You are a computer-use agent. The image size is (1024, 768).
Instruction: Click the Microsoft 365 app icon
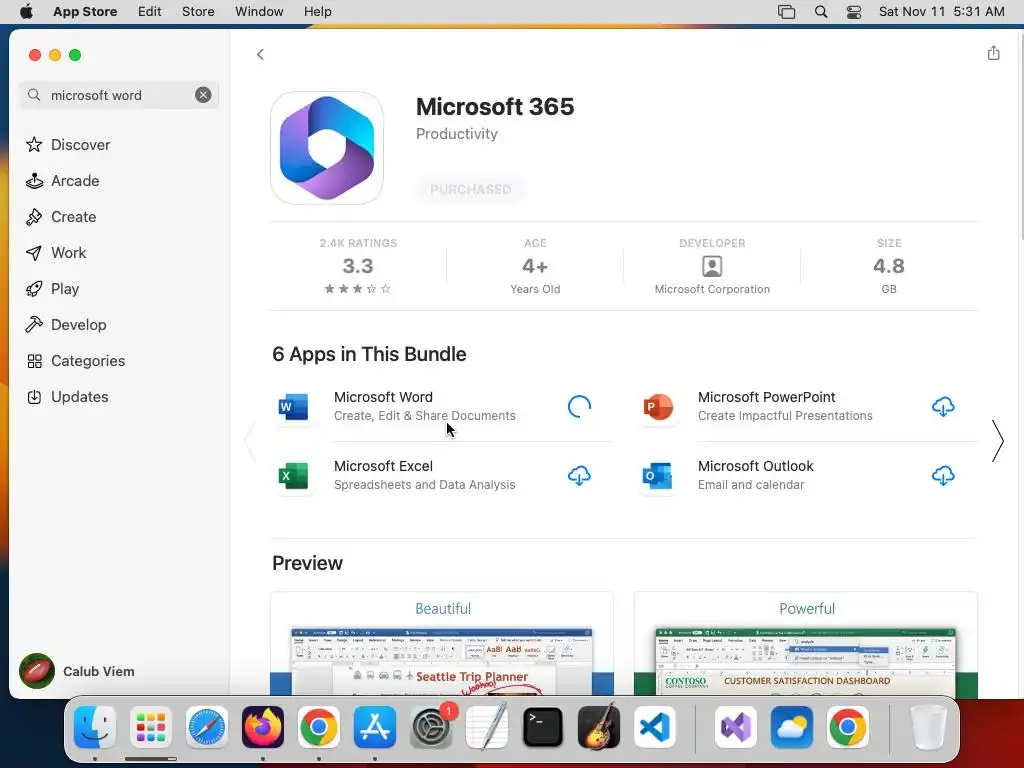[327, 148]
